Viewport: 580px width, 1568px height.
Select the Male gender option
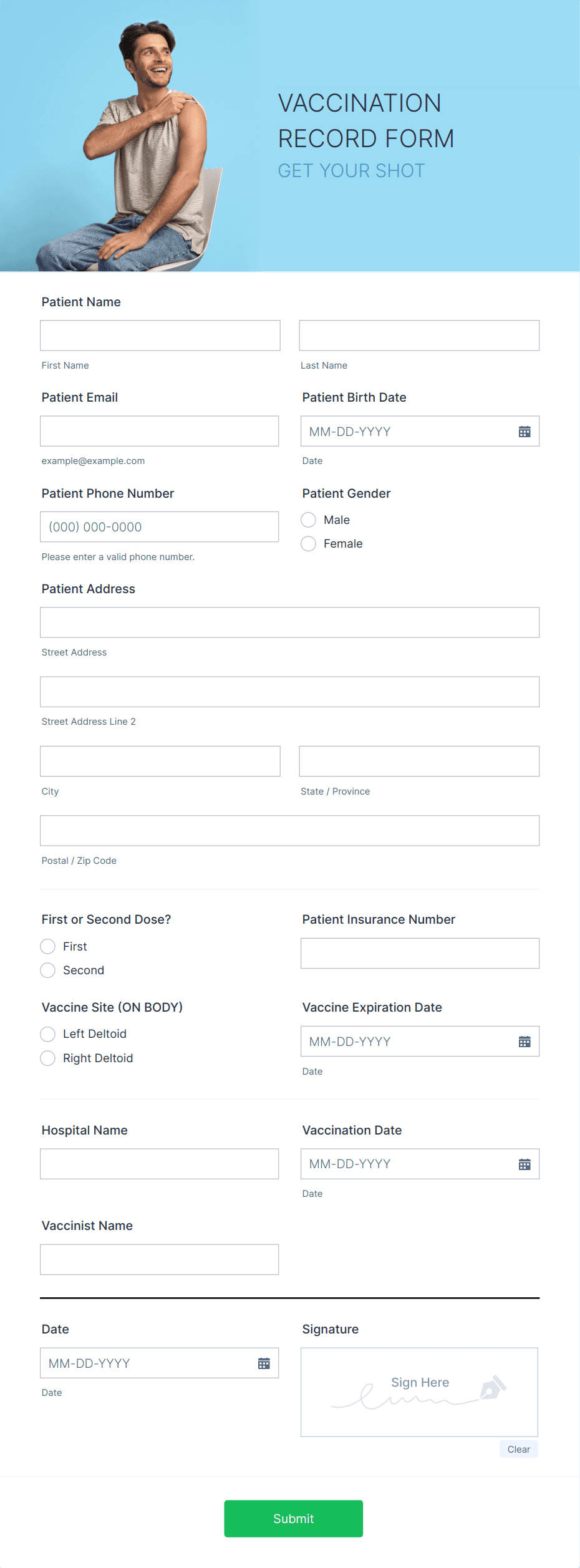pyautogui.click(x=308, y=520)
